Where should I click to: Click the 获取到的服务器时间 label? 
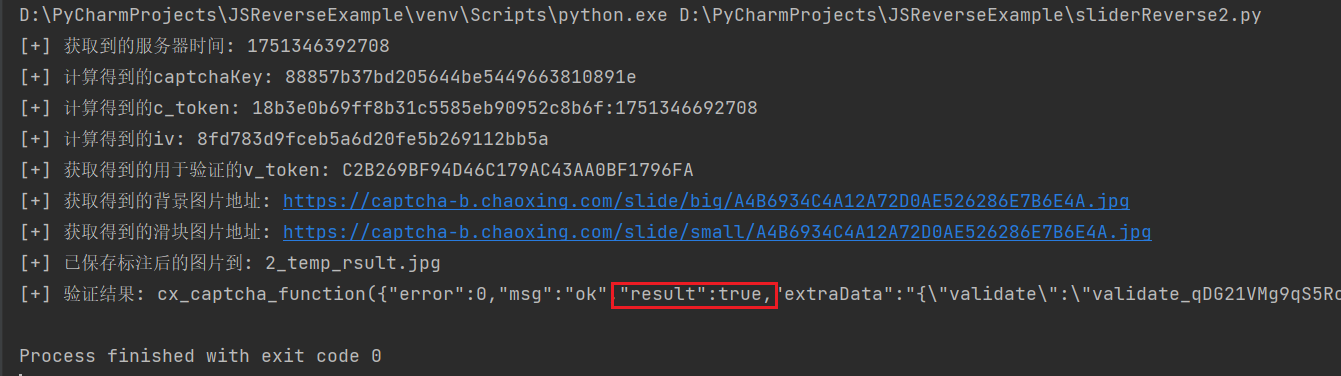149,46
